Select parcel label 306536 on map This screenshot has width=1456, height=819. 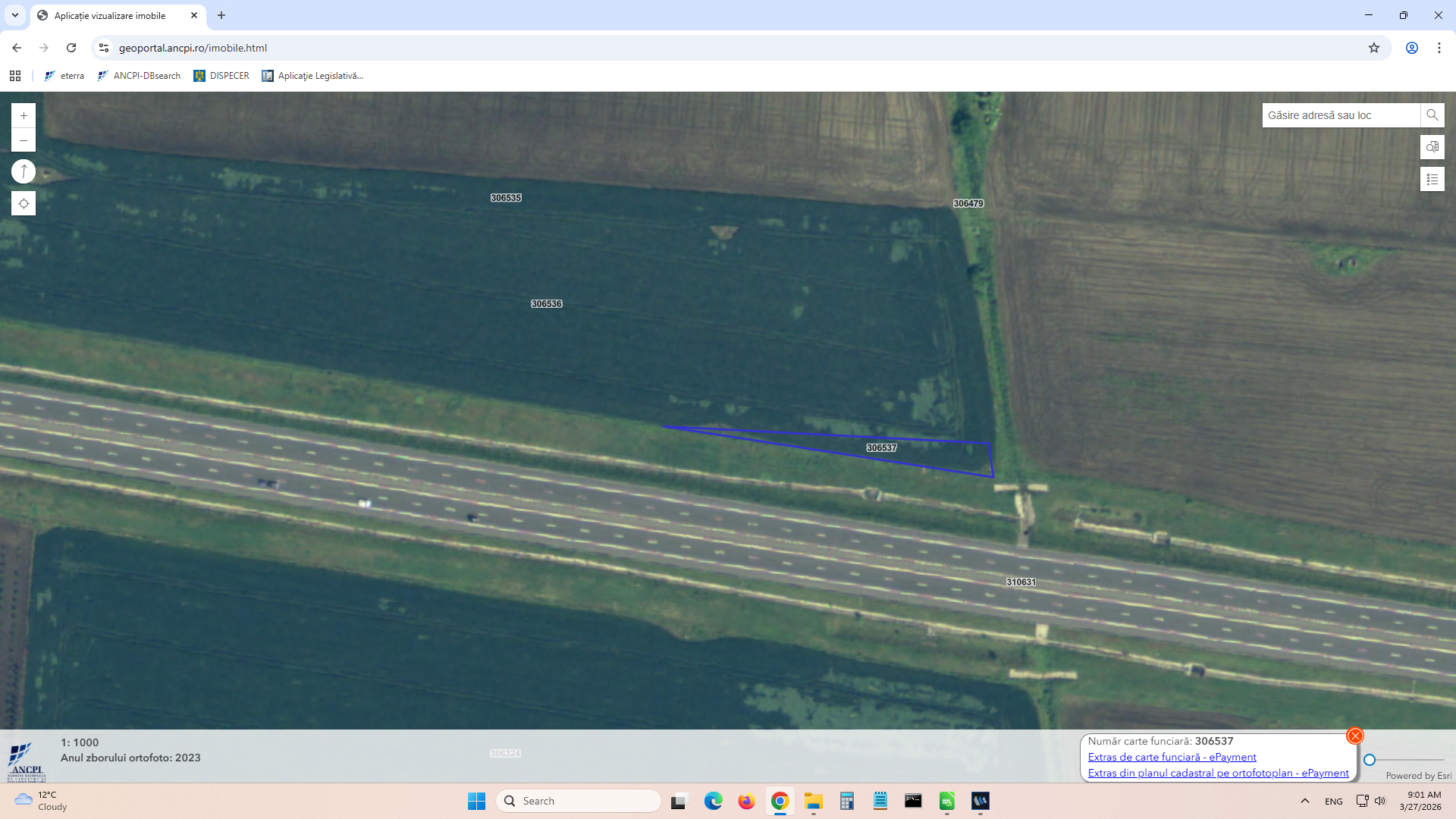pos(546,303)
